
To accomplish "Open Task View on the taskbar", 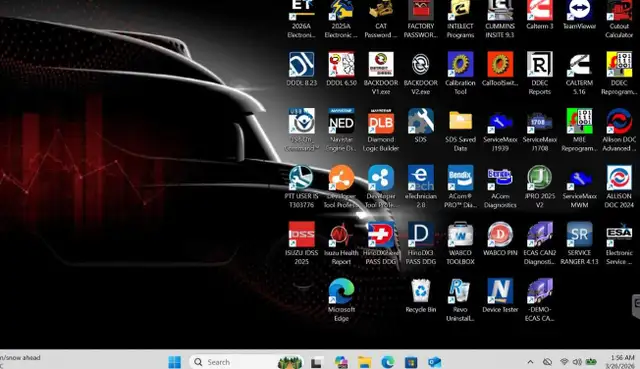I will [x=316, y=362].
